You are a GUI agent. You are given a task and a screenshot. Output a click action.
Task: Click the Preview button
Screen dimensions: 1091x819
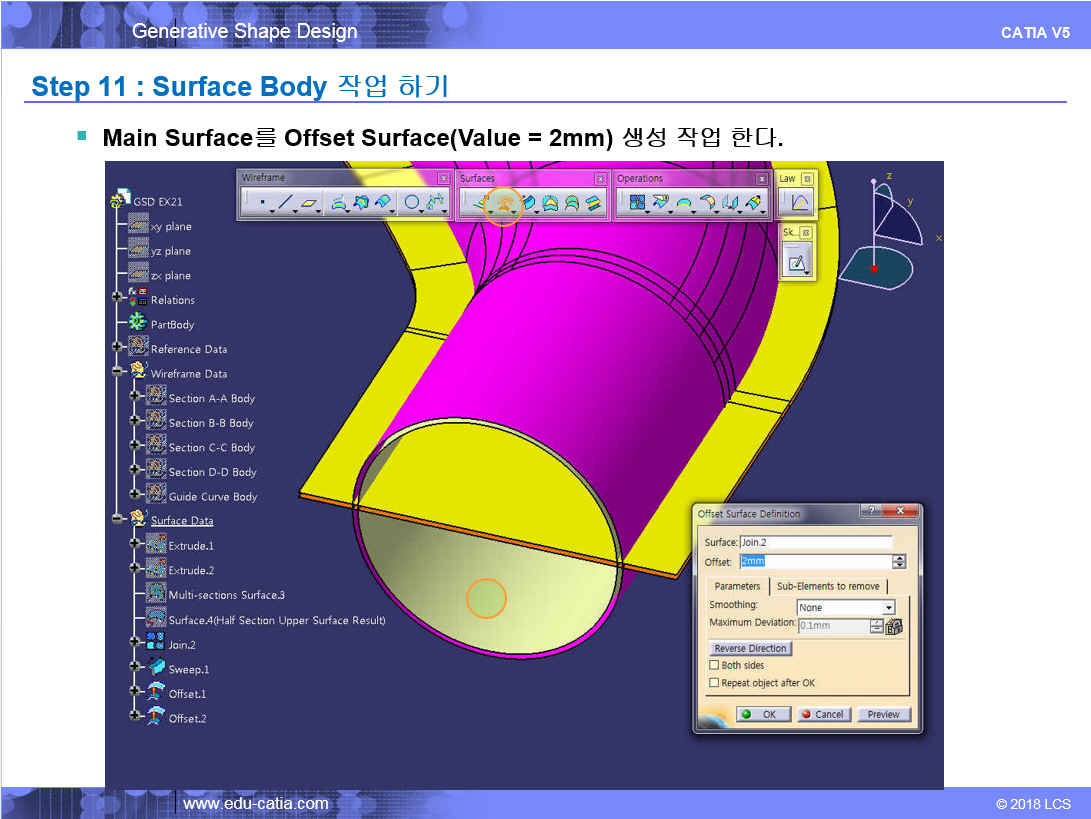883,714
